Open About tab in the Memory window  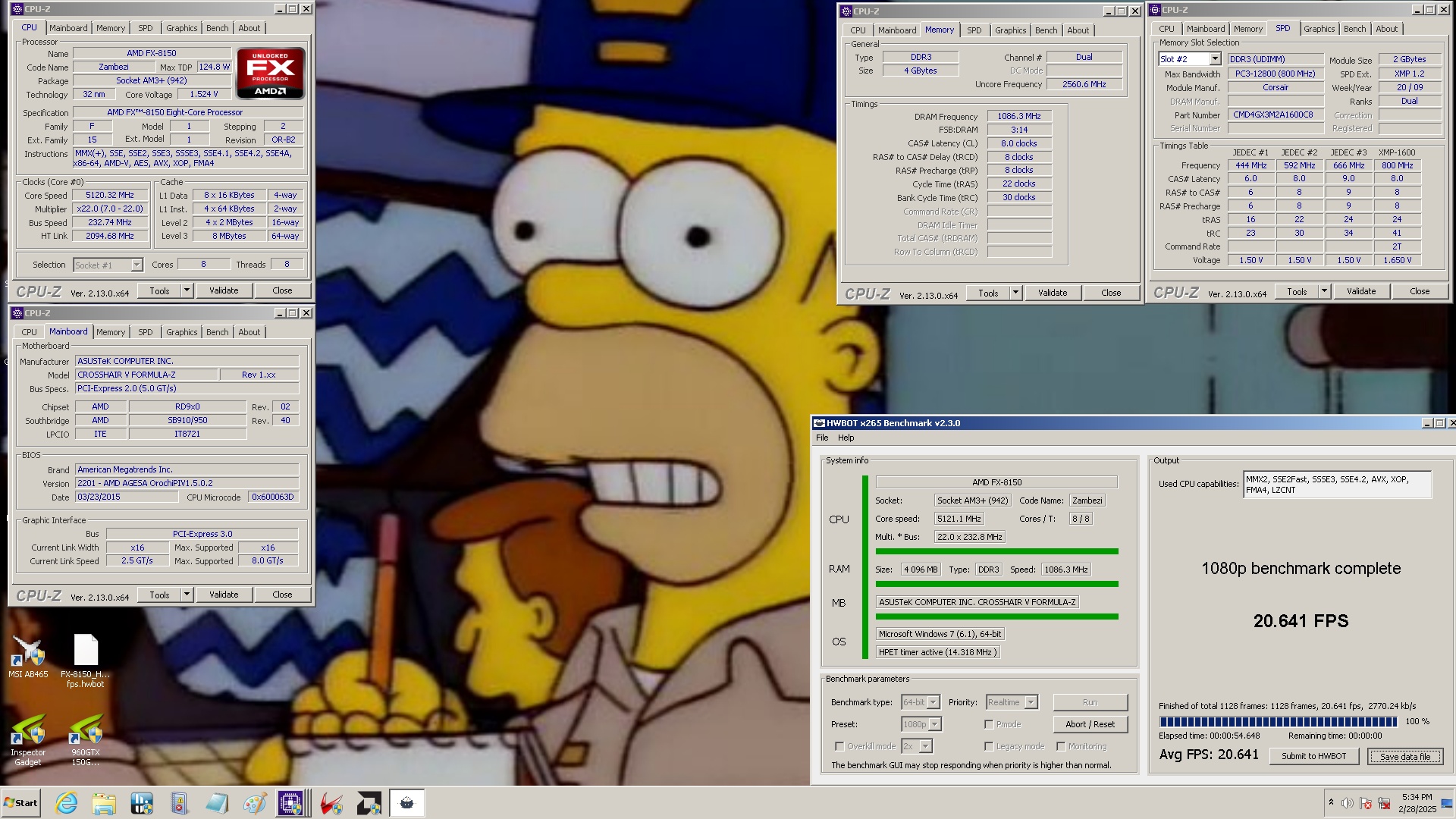click(1078, 30)
